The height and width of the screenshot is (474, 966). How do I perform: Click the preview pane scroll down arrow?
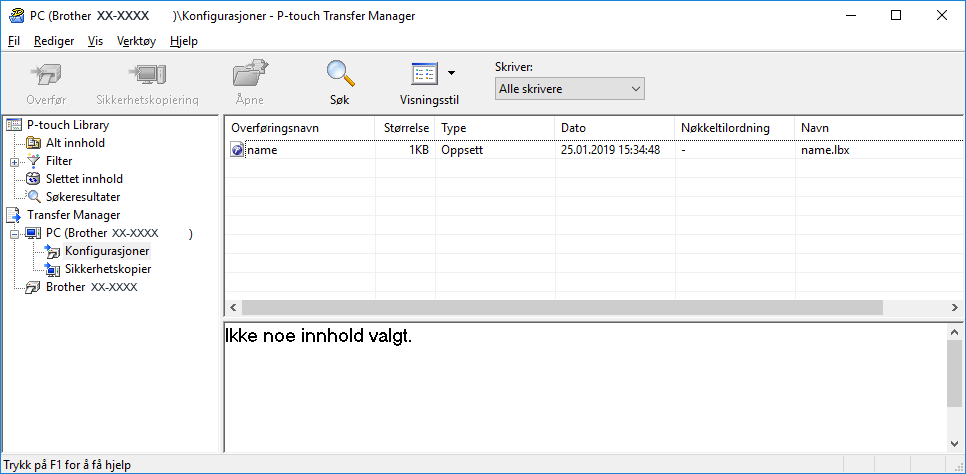click(x=955, y=443)
